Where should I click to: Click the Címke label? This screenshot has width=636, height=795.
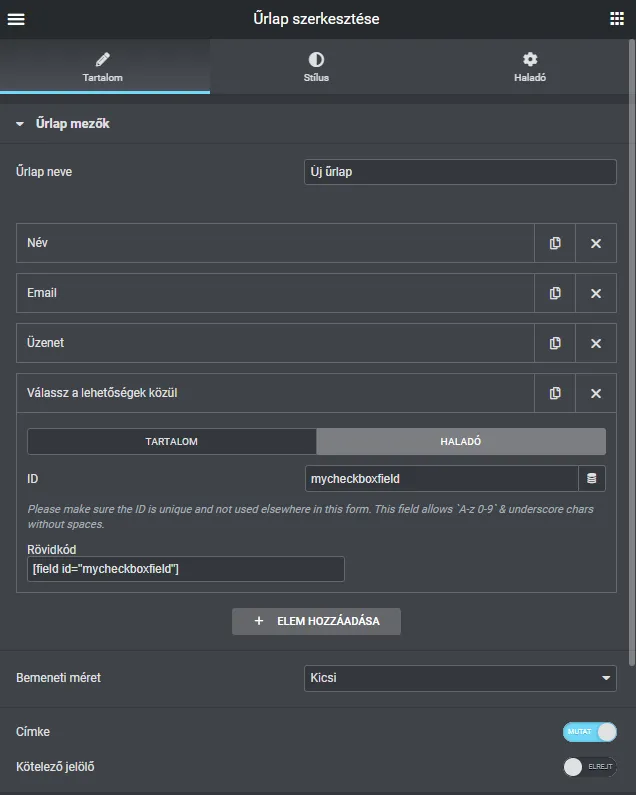click(x=33, y=732)
